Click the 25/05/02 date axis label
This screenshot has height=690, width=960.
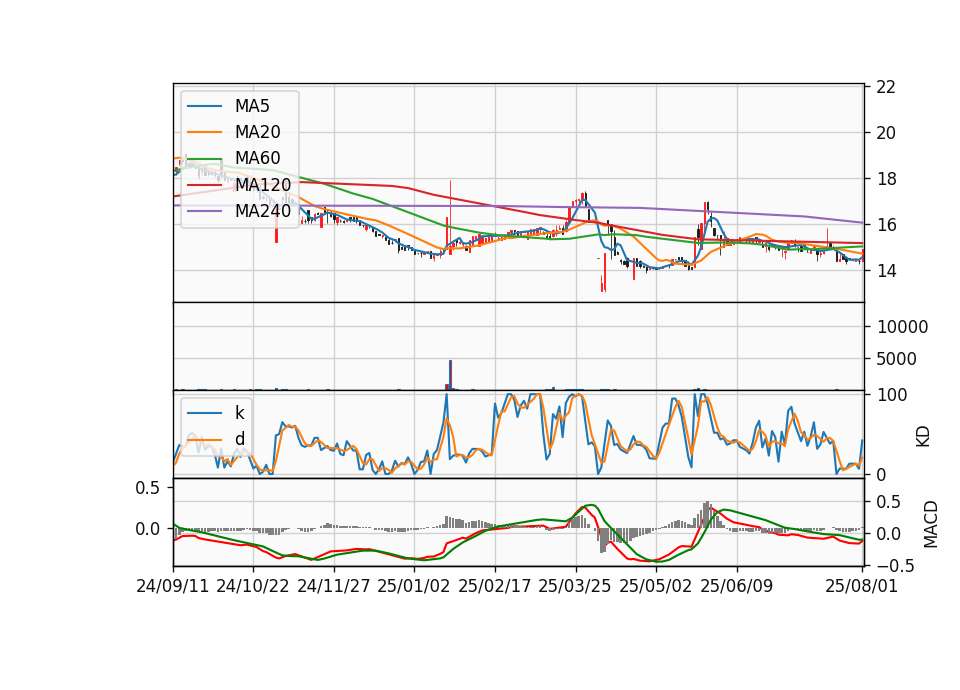(656, 586)
